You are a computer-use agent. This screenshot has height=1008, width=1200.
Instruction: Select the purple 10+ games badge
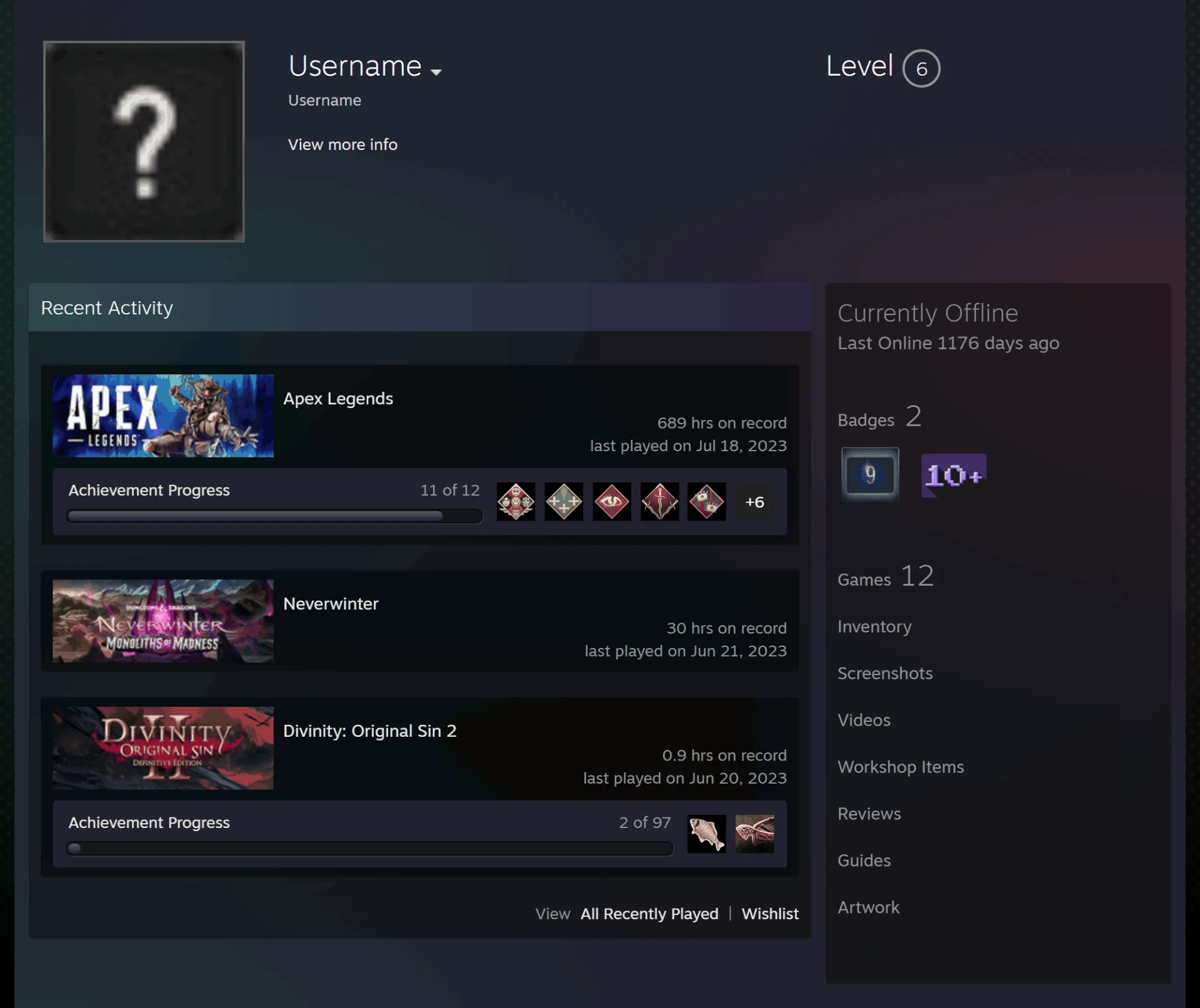click(x=954, y=476)
